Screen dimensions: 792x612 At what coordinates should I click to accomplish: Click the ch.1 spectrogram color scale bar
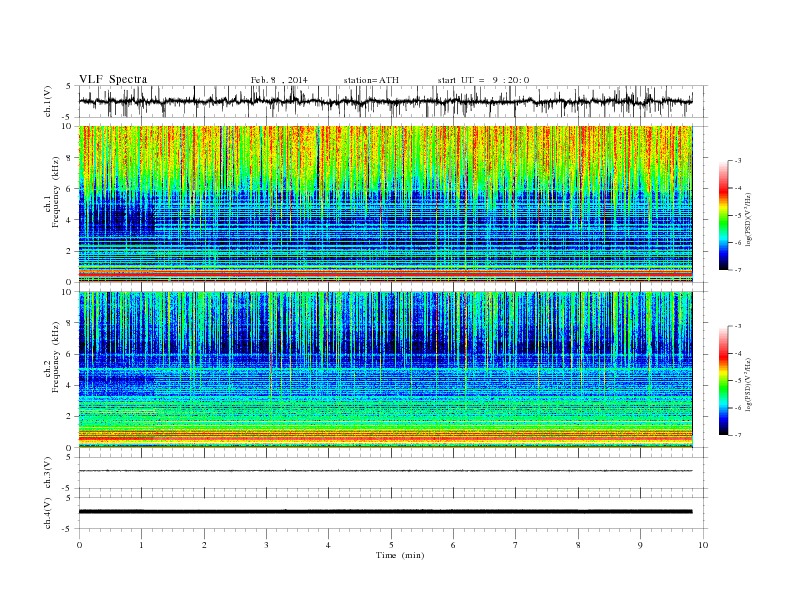pyautogui.click(x=723, y=216)
